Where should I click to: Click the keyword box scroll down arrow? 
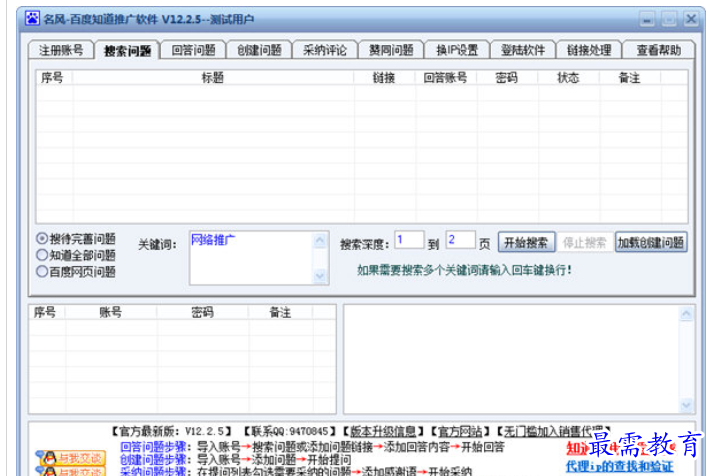(320, 276)
